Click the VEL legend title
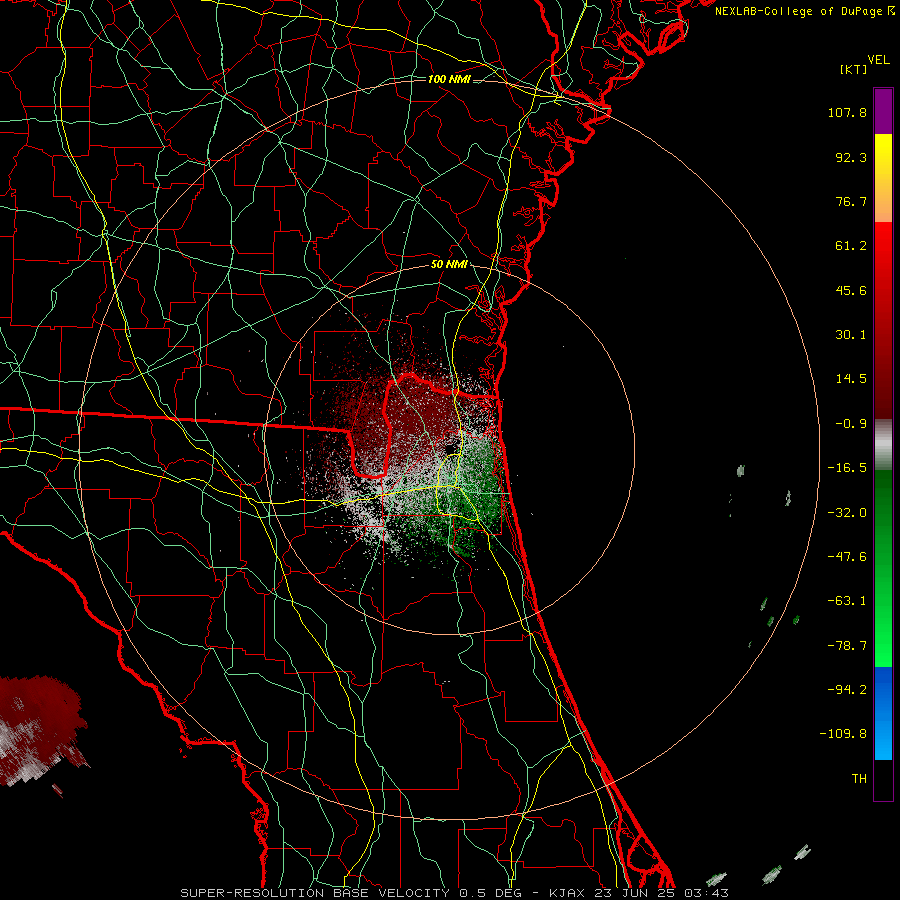Image resolution: width=900 pixels, height=900 pixels. [x=878, y=60]
